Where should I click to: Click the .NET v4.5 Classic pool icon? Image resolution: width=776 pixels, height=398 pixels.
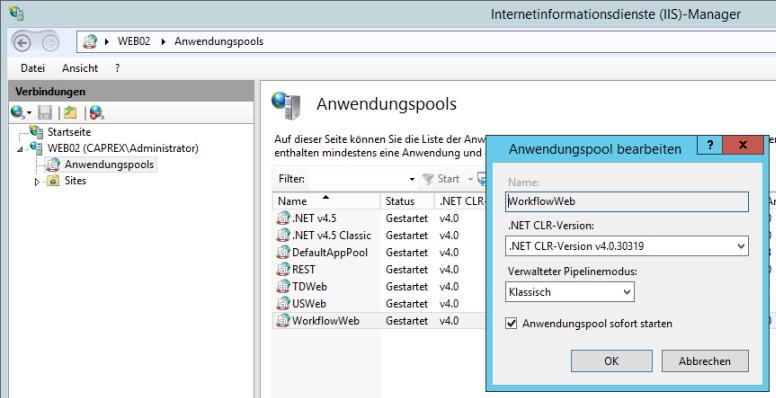point(283,235)
